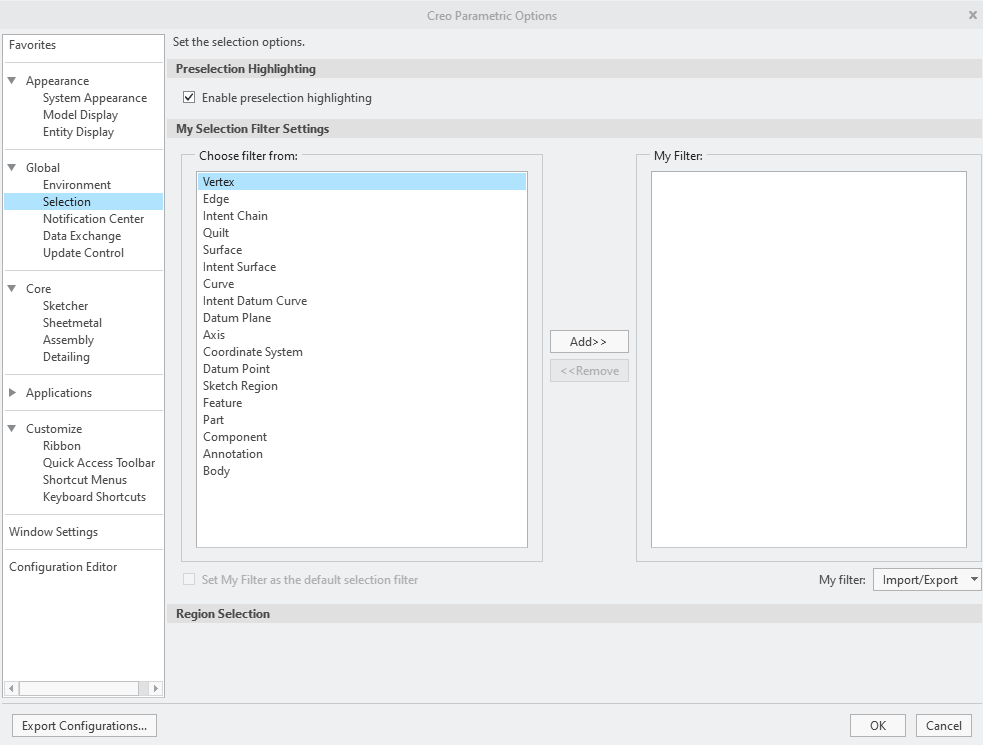Click the right arrow of the sidebar scrollbar

[156, 688]
